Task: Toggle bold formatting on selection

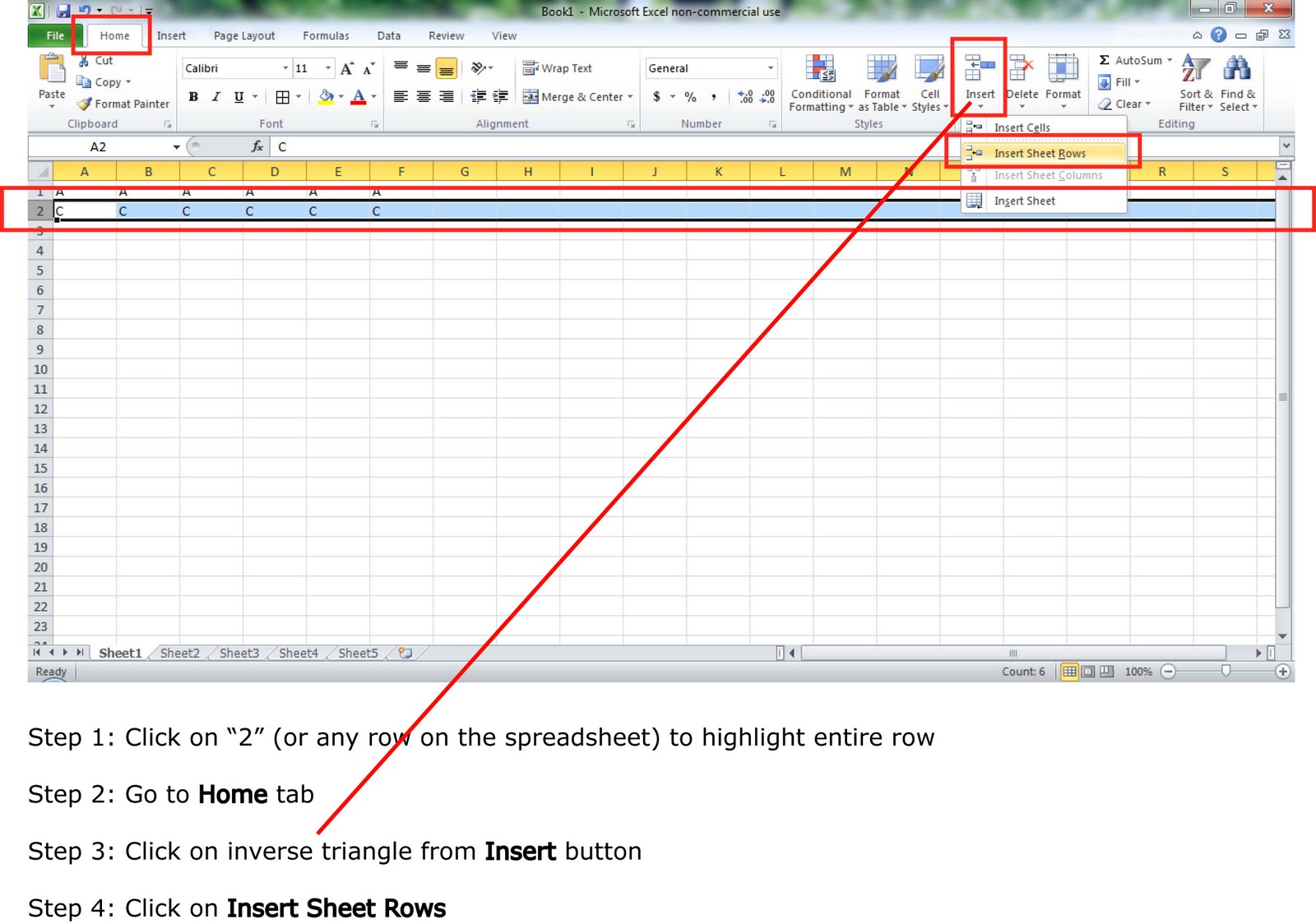Action: [x=192, y=96]
